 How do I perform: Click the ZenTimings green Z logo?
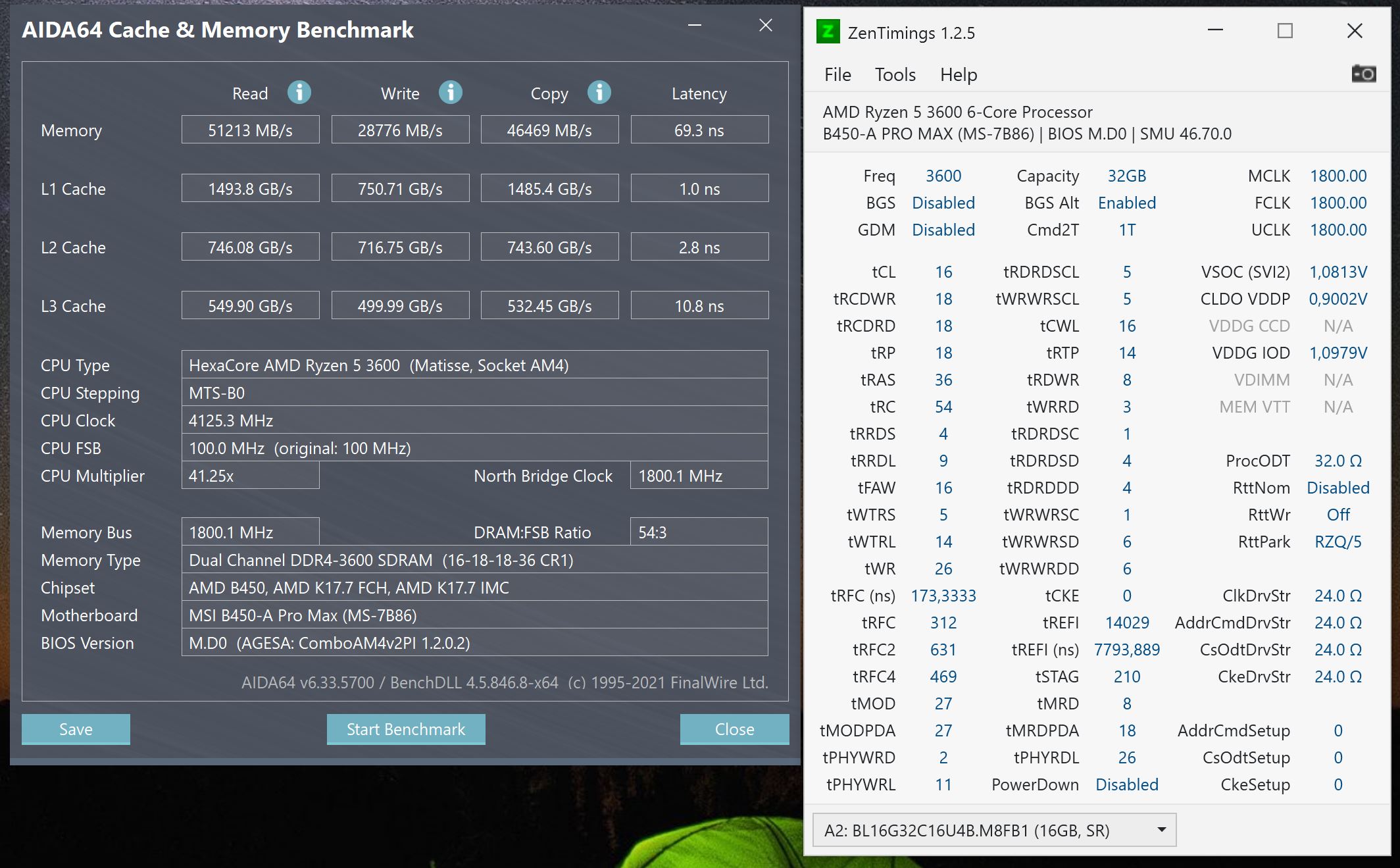pos(828,32)
